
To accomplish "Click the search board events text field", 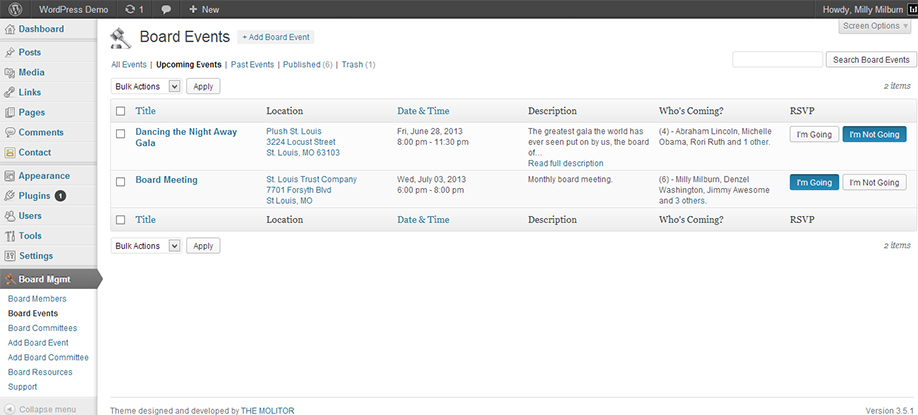I will click(777, 60).
